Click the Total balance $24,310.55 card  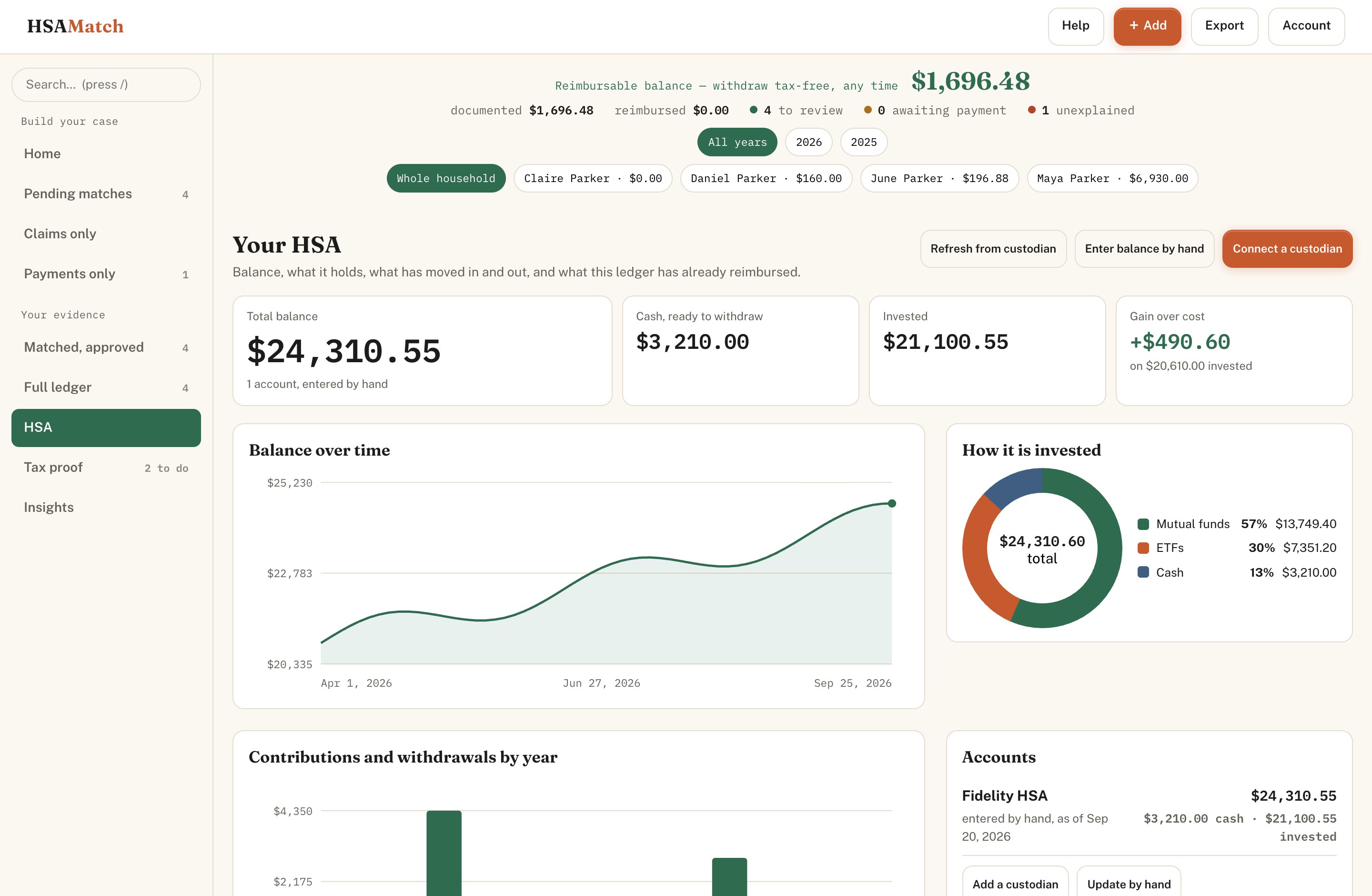tap(422, 351)
